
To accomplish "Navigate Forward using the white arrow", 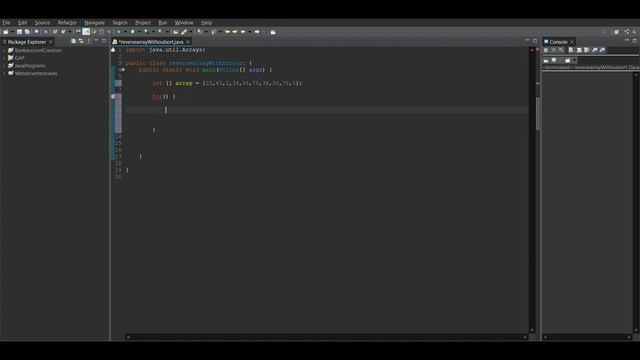I will click(257, 32).
